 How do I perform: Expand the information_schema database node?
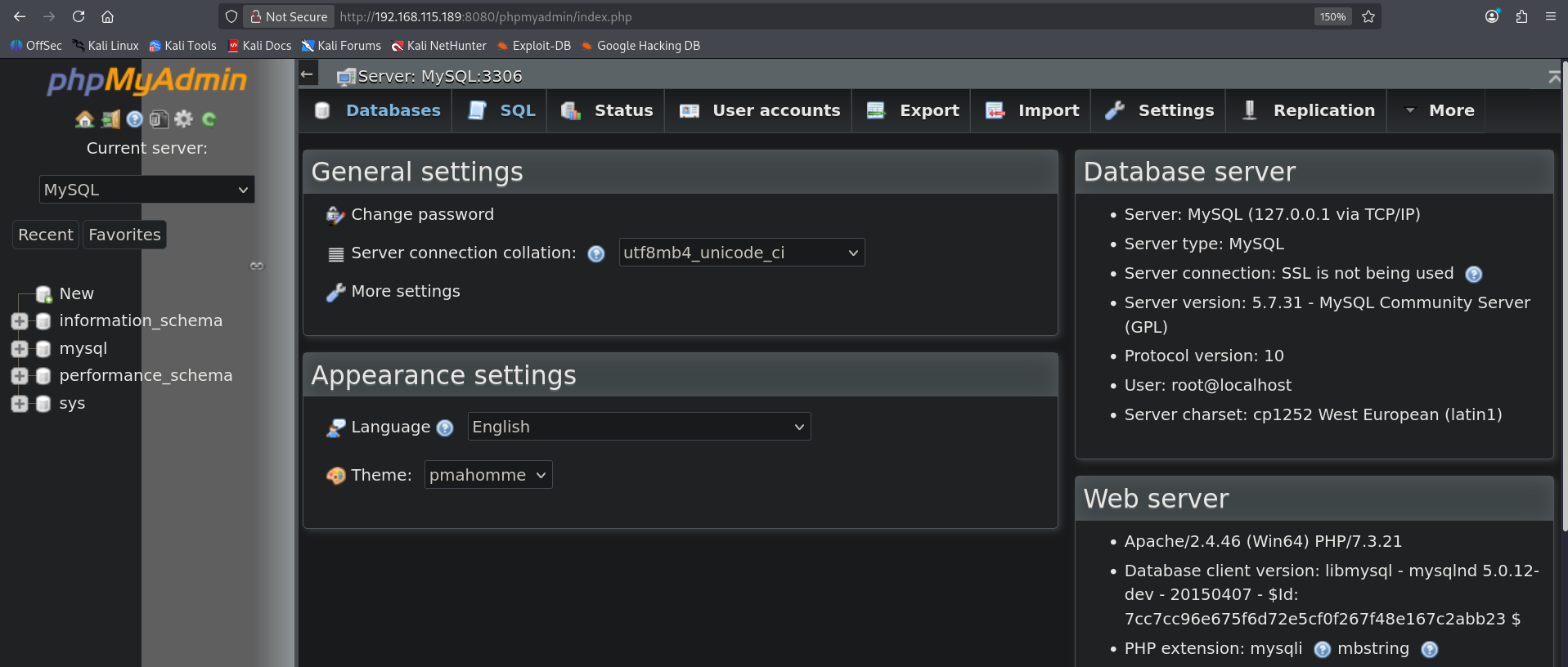[20, 321]
